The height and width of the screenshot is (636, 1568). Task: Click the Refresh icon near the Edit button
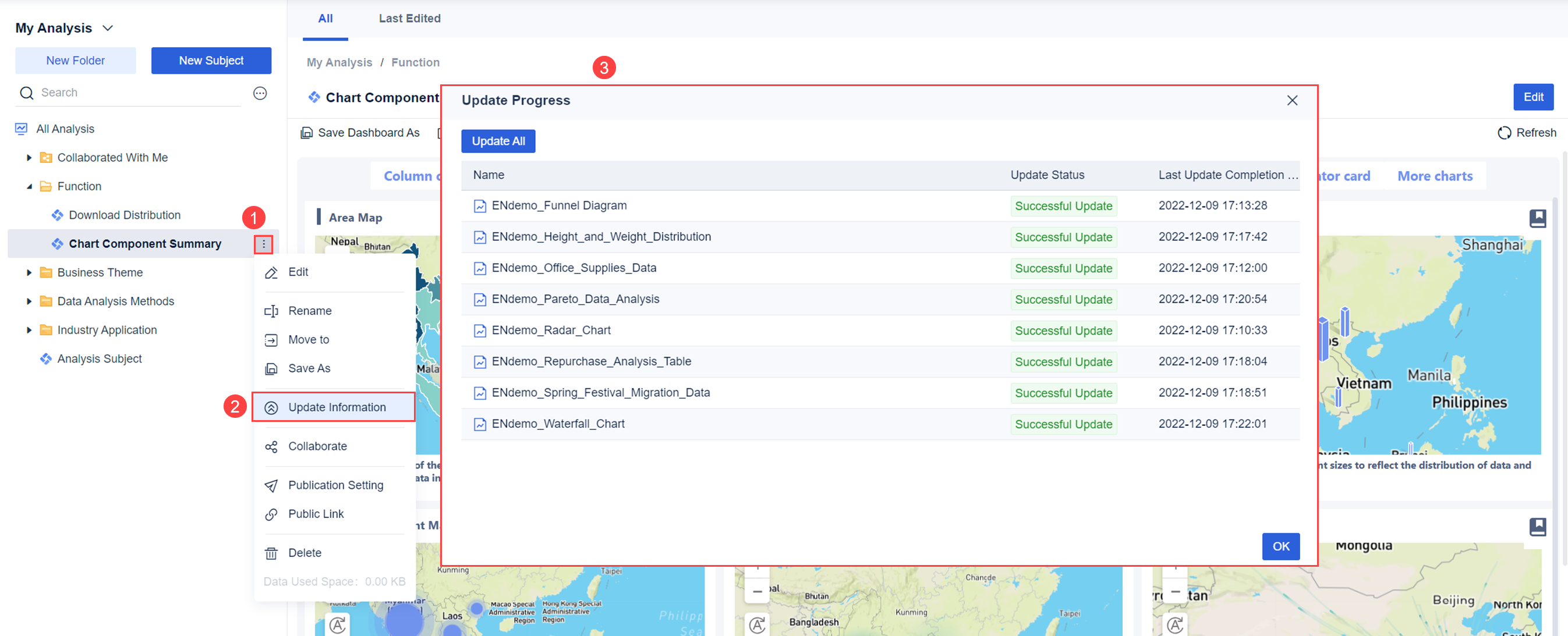point(1504,133)
